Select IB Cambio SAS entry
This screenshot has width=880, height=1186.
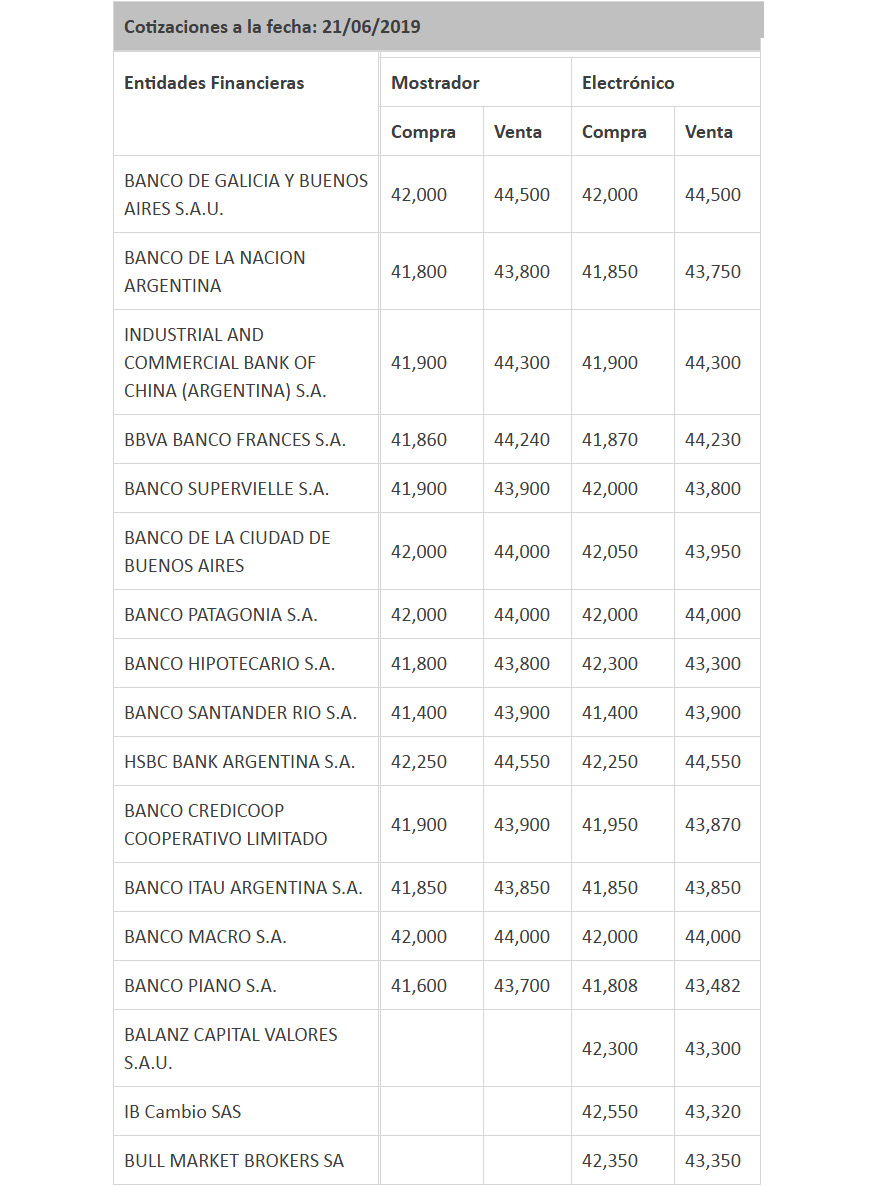click(182, 1112)
